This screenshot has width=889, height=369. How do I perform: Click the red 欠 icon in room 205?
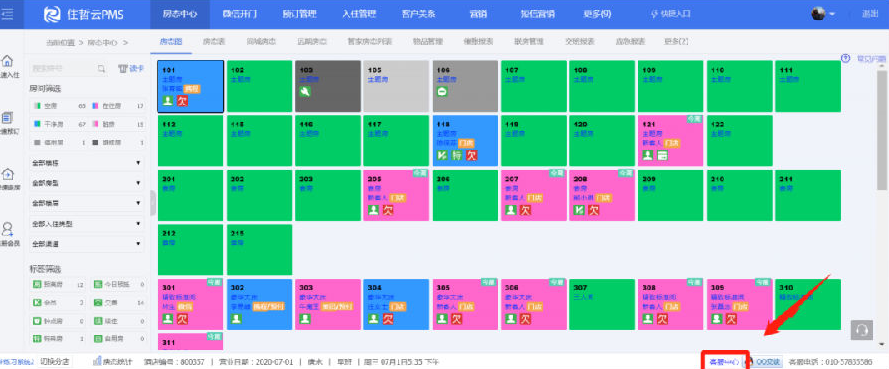[x=388, y=210]
